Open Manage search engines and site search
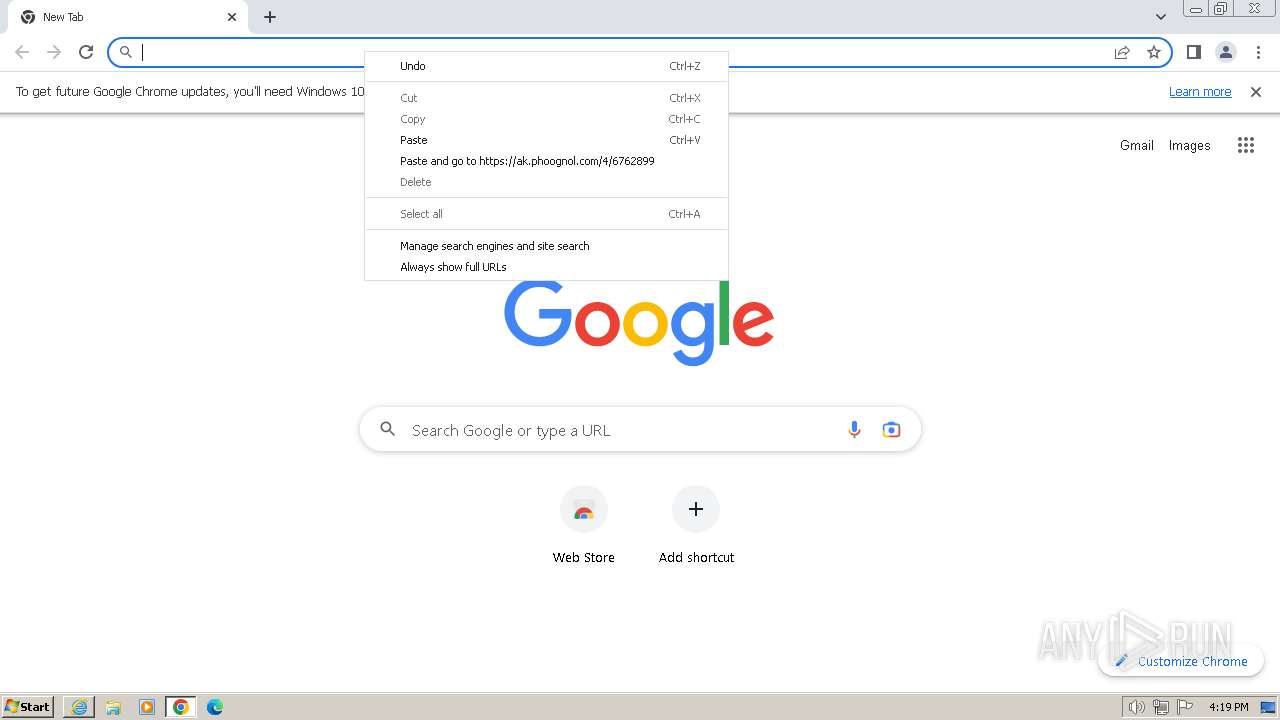 [546, 246]
